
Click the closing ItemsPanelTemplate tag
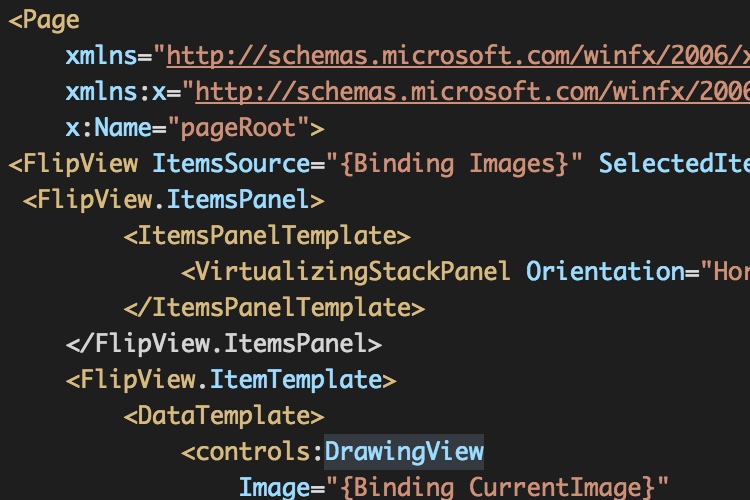coord(274,308)
